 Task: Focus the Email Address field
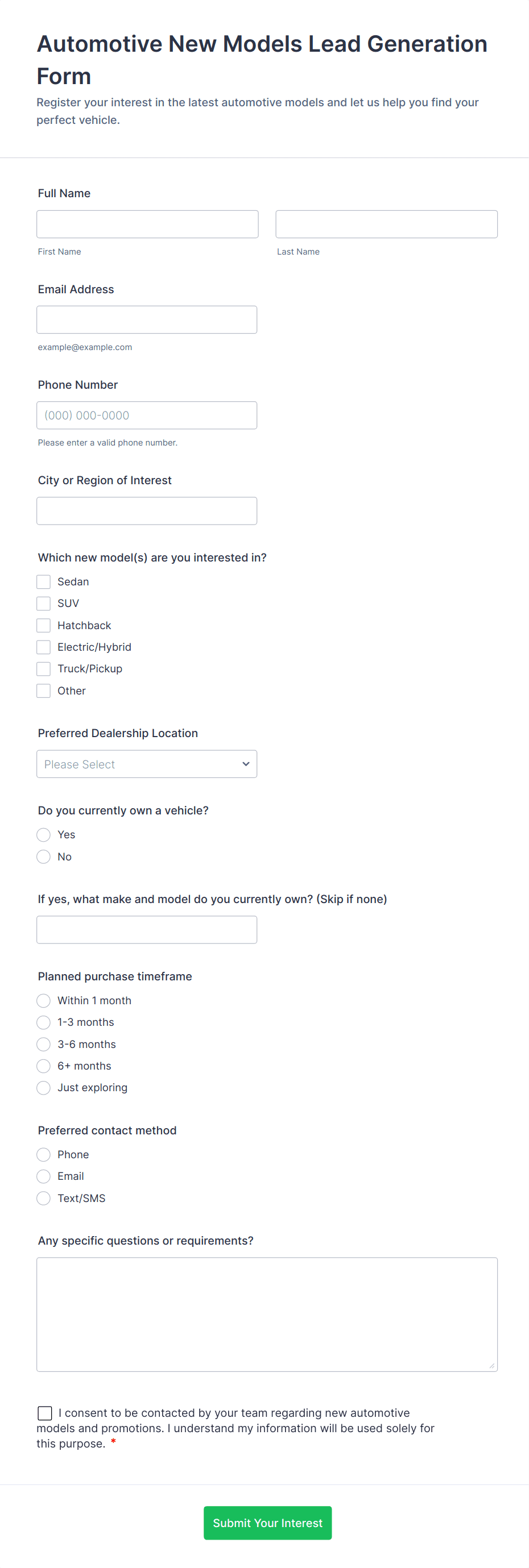pyautogui.click(x=146, y=319)
